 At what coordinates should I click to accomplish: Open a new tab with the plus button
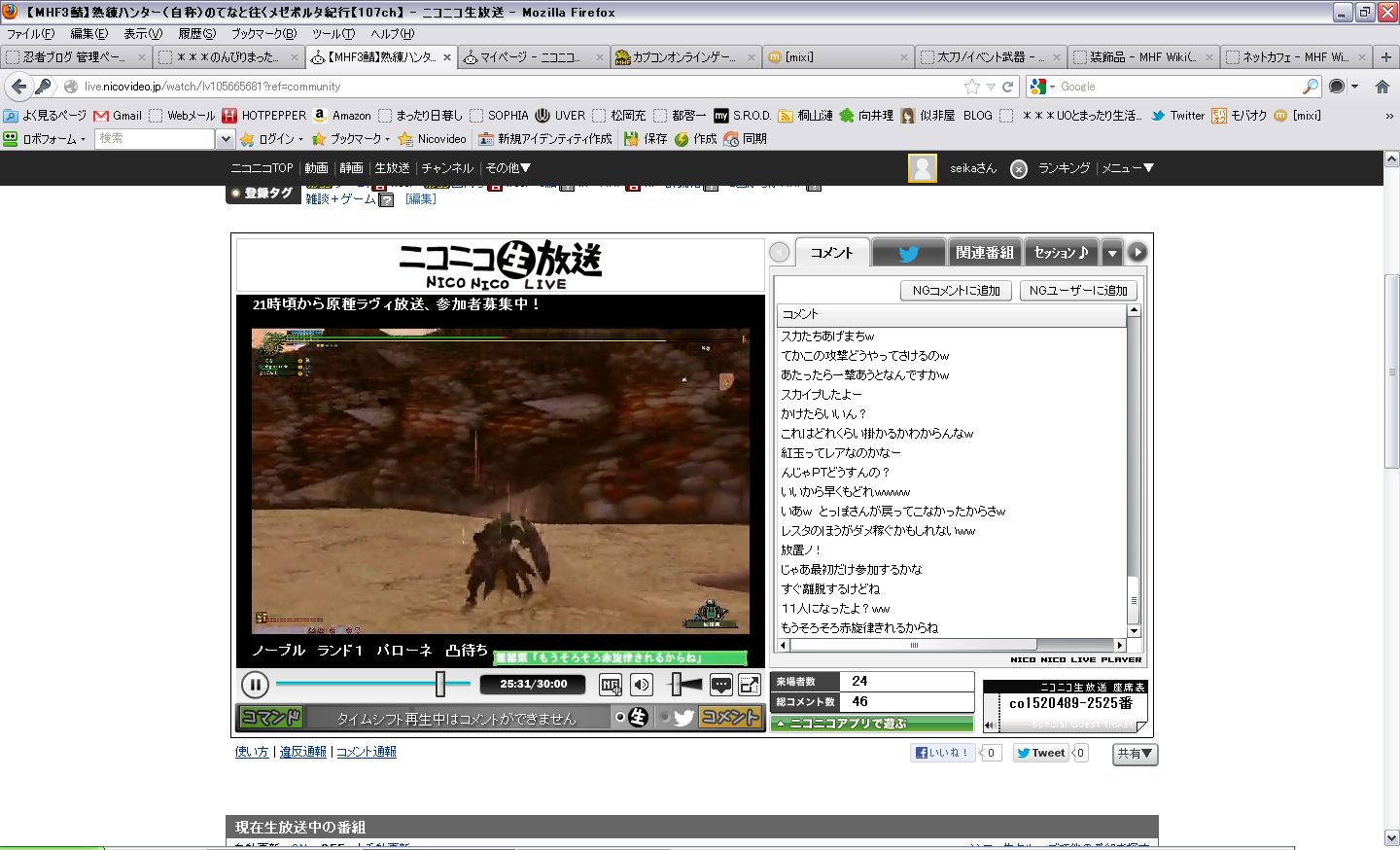click(1386, 57)
